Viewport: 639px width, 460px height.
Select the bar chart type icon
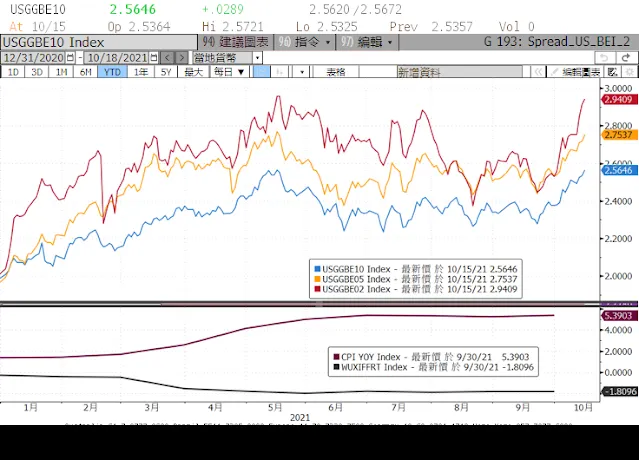pyautogui.click(x=280, y=72)
